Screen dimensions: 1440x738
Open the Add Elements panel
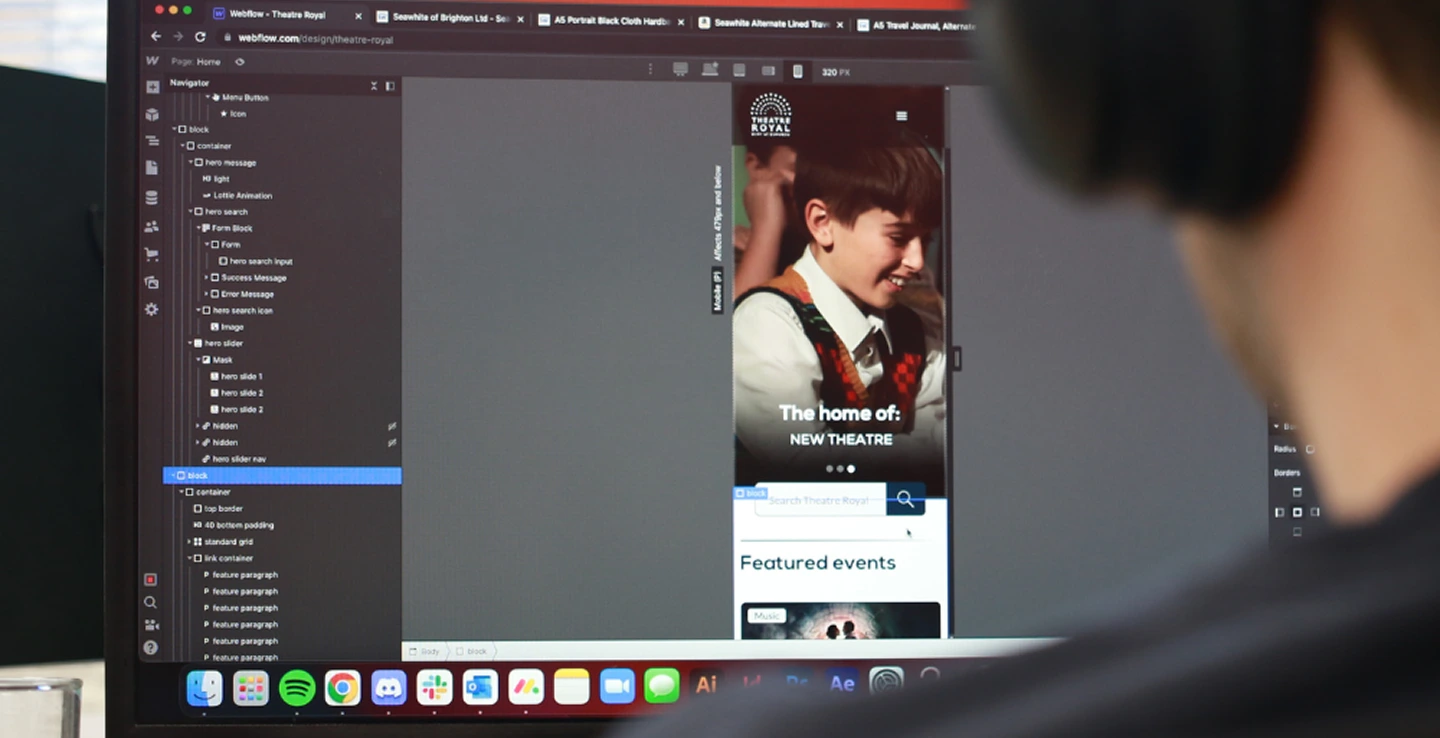click(152, 87)
